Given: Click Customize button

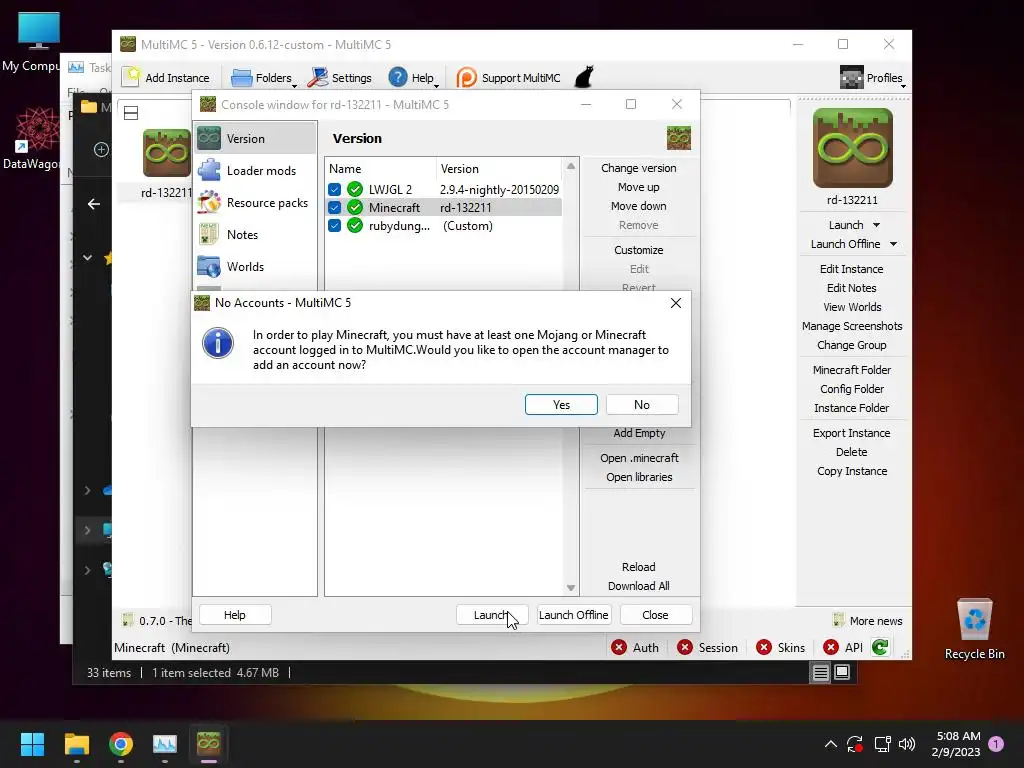Looking at the screenshot, I should tap(639, 250).
